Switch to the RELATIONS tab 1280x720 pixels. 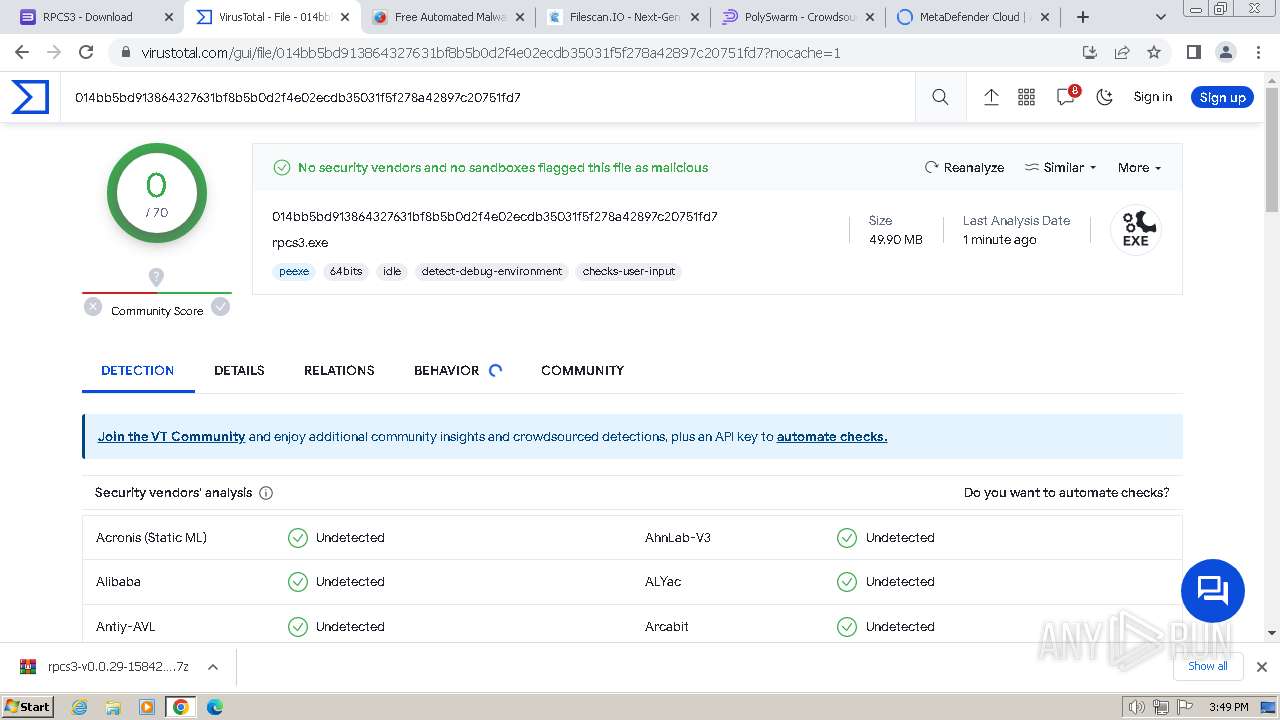click(x=339, y=370)
